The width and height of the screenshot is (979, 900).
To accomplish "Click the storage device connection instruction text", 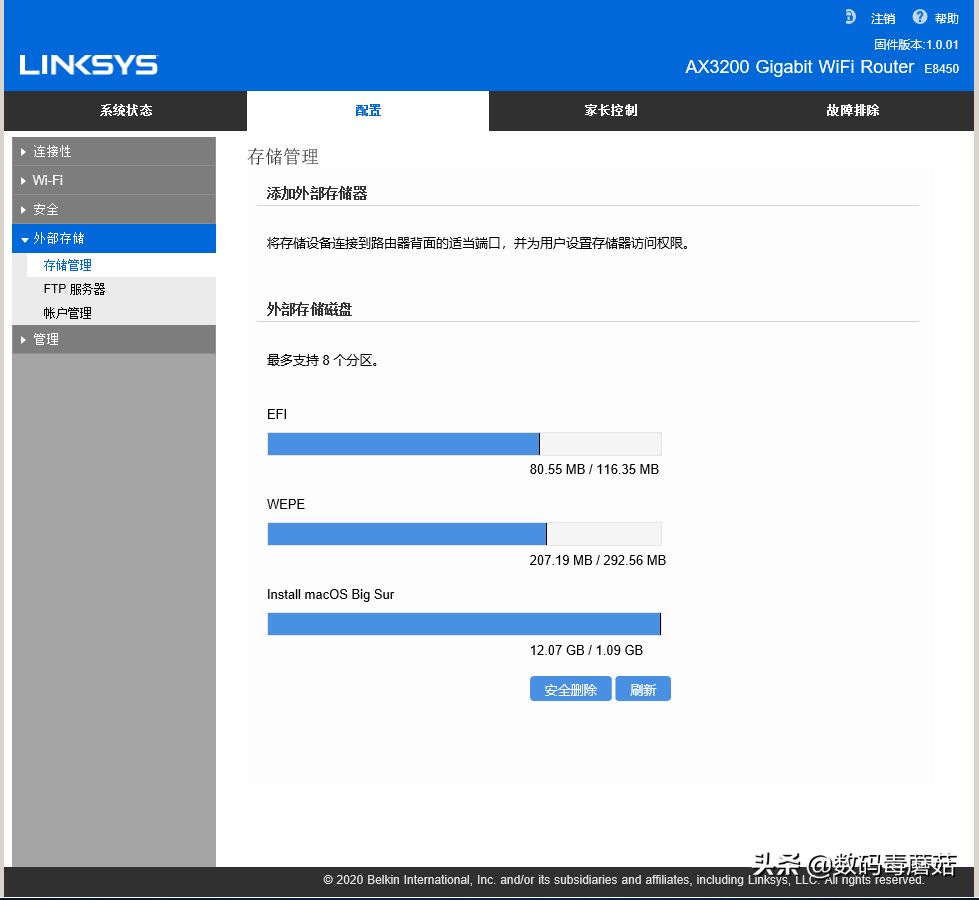I will [478, 243].
